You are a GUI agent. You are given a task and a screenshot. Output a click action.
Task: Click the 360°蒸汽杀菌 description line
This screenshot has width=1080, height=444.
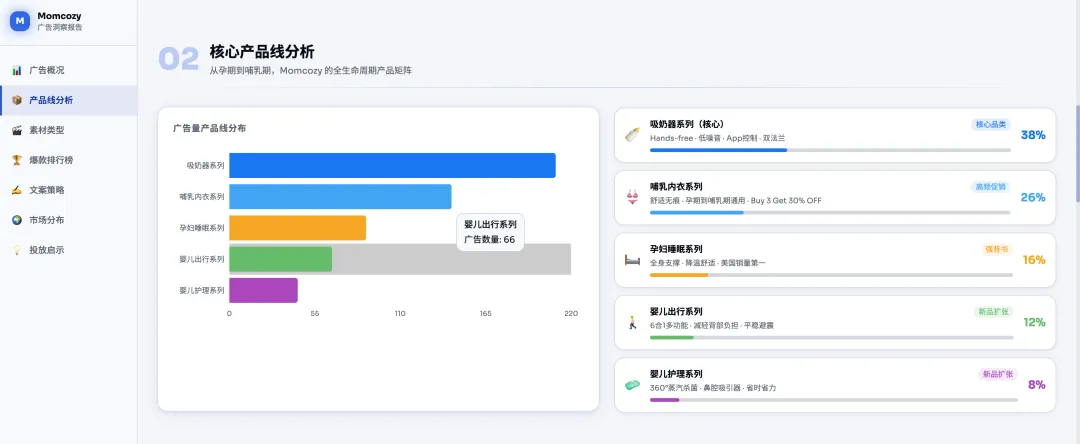click(x=713, y=388)
